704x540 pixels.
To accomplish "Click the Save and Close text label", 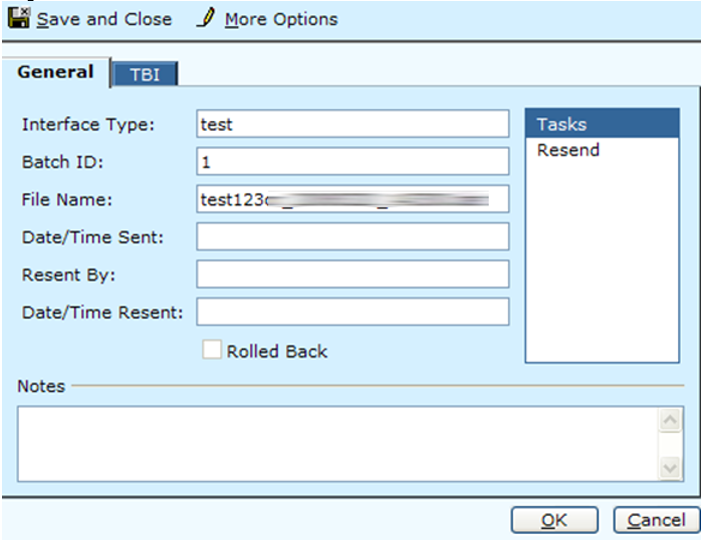I will point(104,19).
